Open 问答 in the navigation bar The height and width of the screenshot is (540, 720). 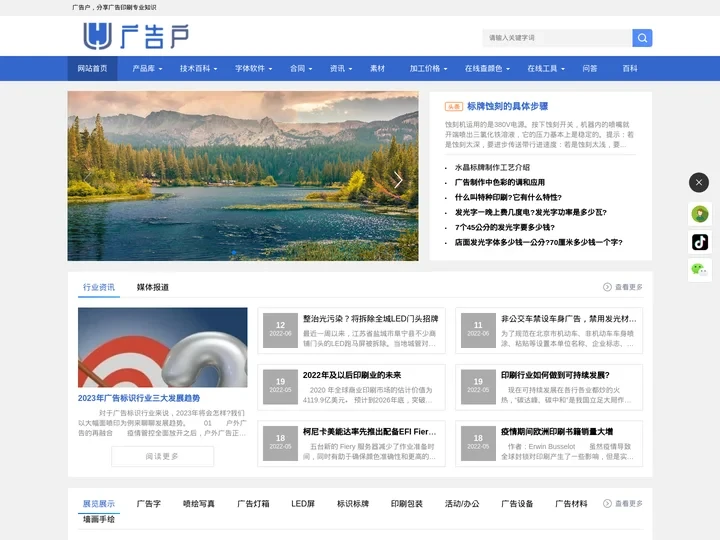click(x=590, y=68)
